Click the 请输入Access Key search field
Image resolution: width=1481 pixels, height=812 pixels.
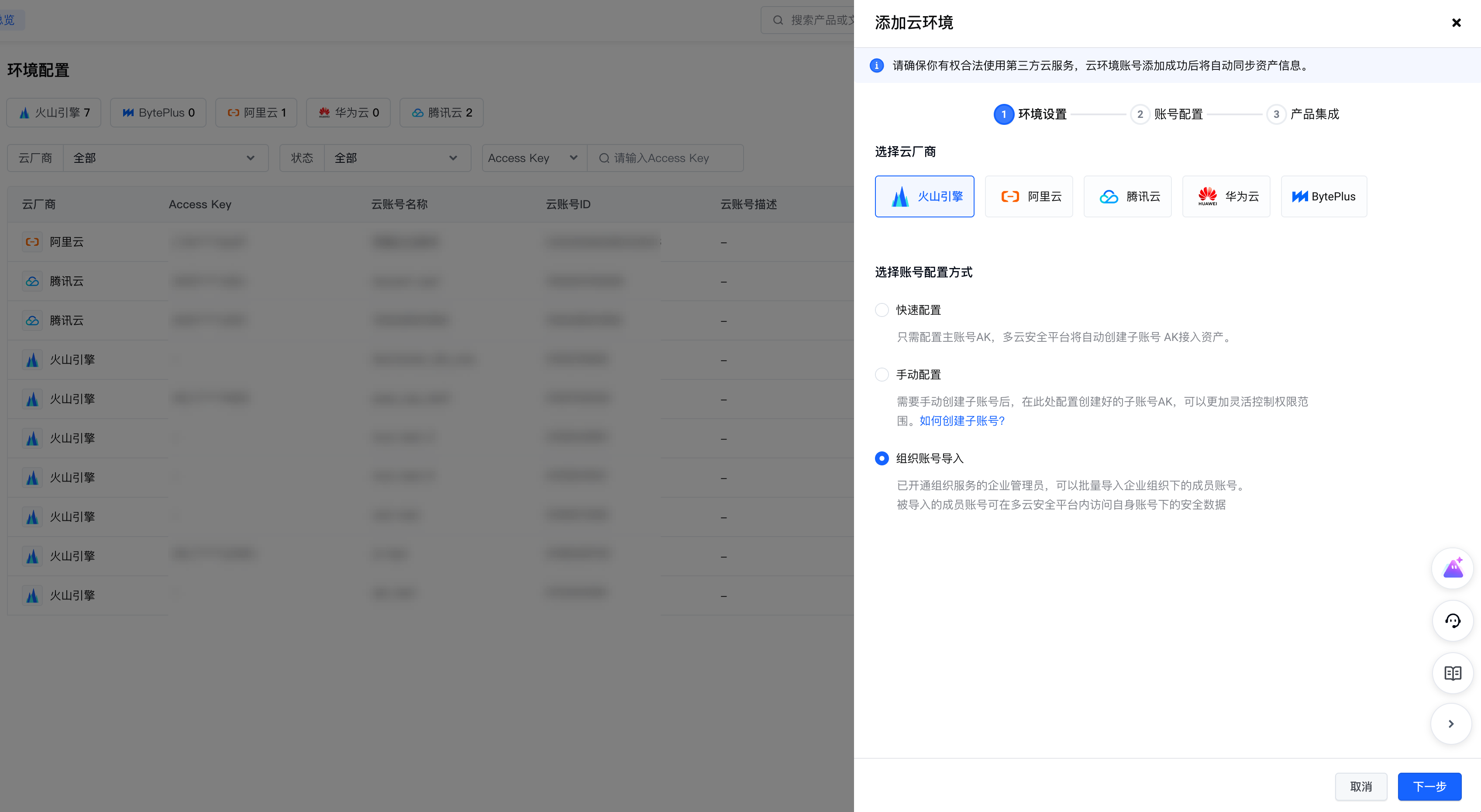coord(667,158)
